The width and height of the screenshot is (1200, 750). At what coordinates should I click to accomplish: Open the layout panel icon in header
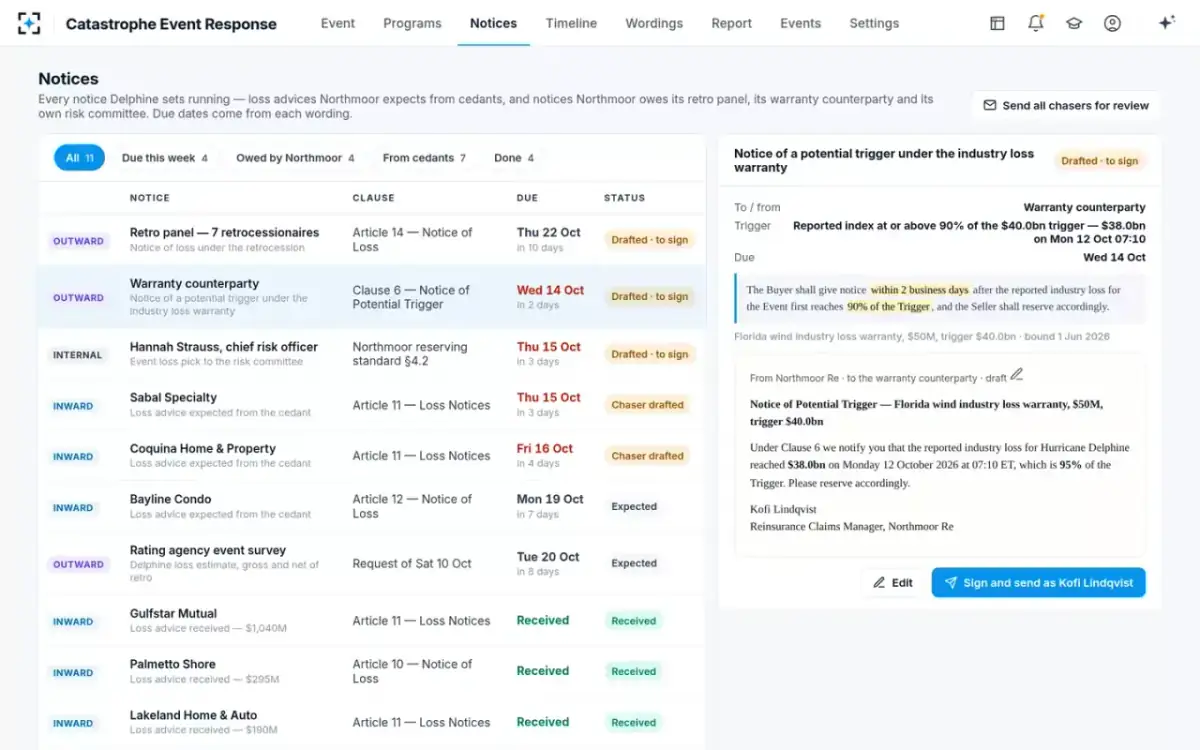coord(997,23)
